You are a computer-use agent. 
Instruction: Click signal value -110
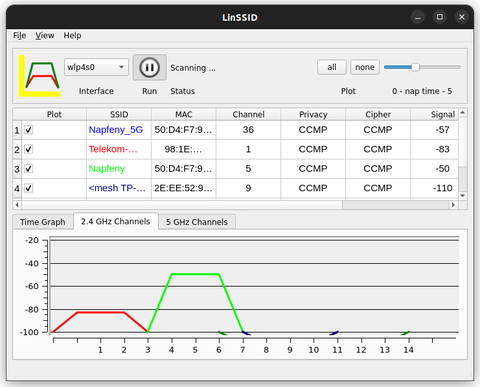(442, 188)
